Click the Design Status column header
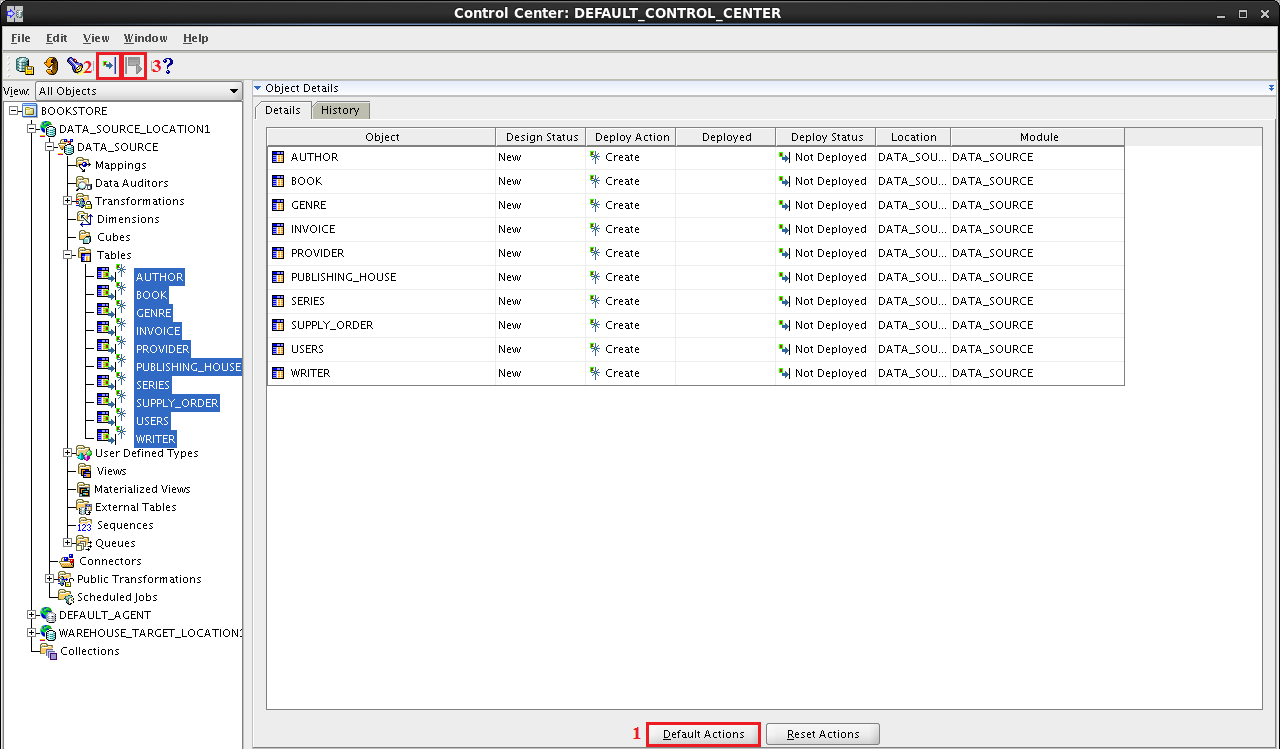 coord(541,137)
